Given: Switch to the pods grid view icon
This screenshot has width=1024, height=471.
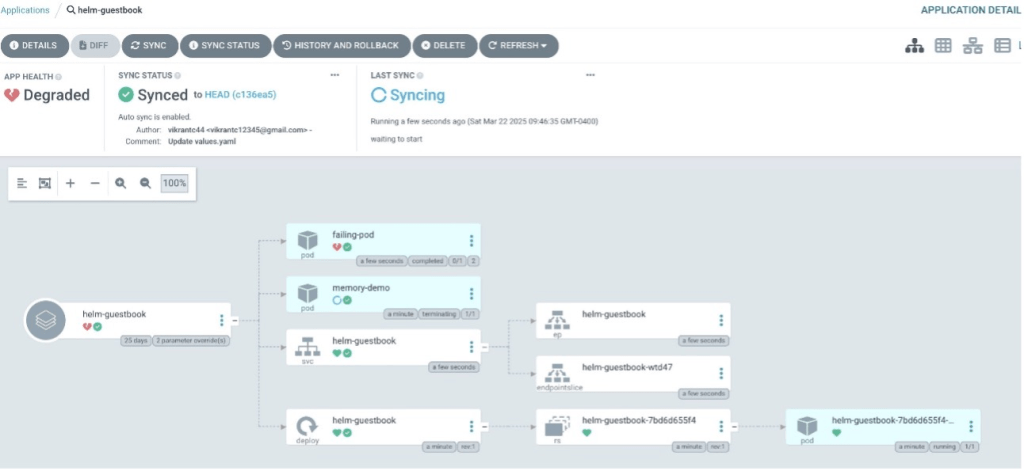Looking at the screenshot, I should [x=942, y=46].
